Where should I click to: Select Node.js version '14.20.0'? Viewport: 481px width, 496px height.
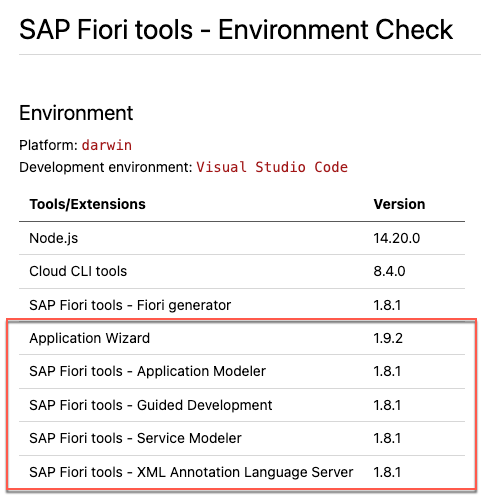[x=396, y=238]
